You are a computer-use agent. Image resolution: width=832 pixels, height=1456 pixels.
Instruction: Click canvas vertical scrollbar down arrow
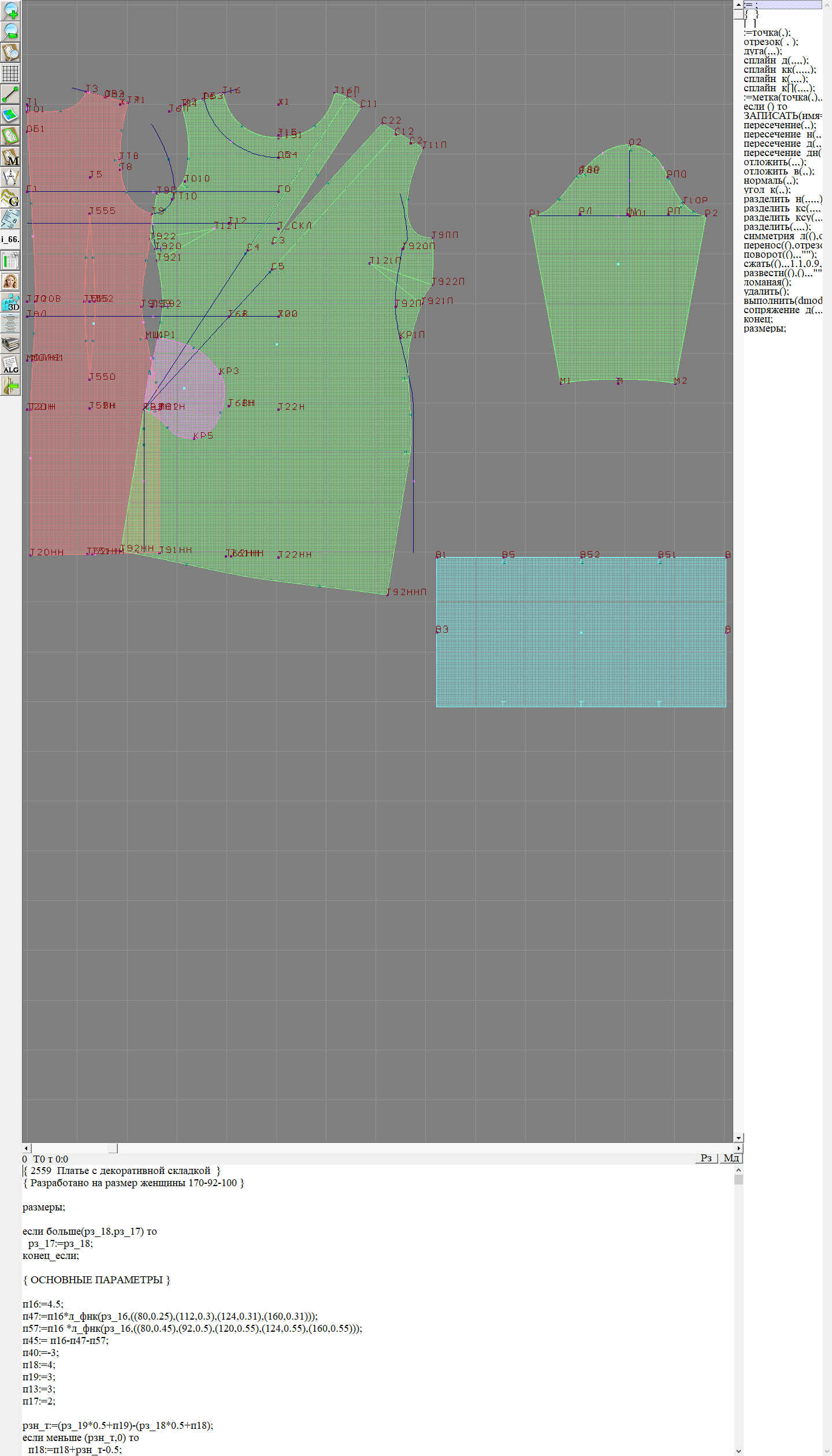click(x=738, y=1138)
